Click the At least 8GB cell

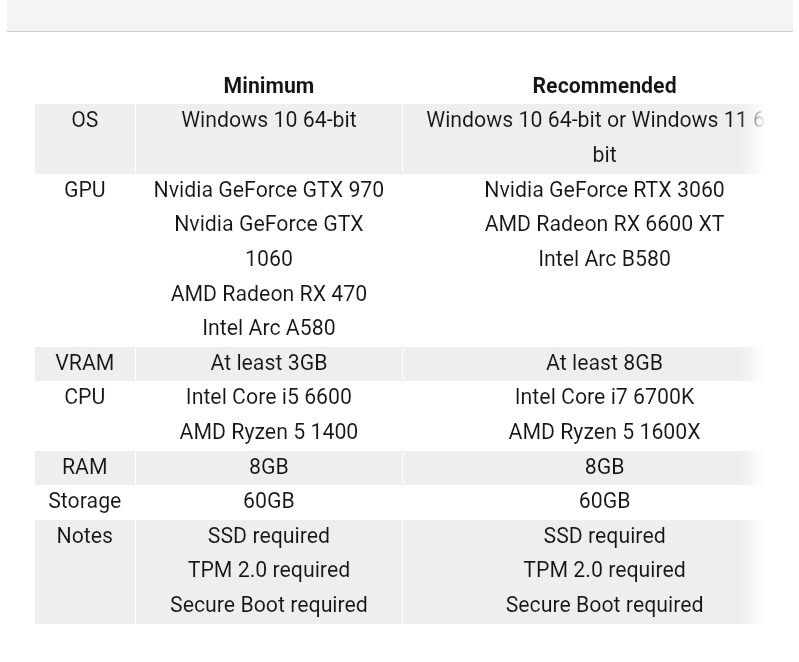[x=604, y=363]
